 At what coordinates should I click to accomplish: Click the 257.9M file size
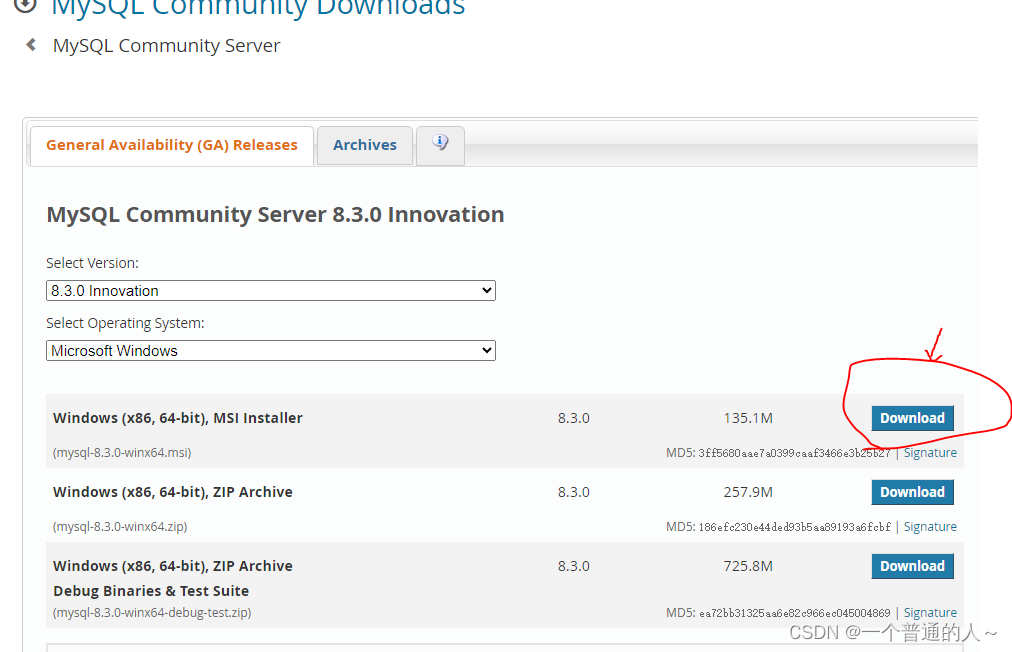748,492
